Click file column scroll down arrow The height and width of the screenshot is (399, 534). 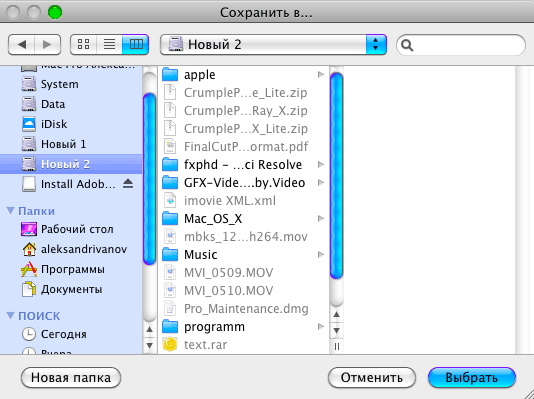[x=336, y=331]
